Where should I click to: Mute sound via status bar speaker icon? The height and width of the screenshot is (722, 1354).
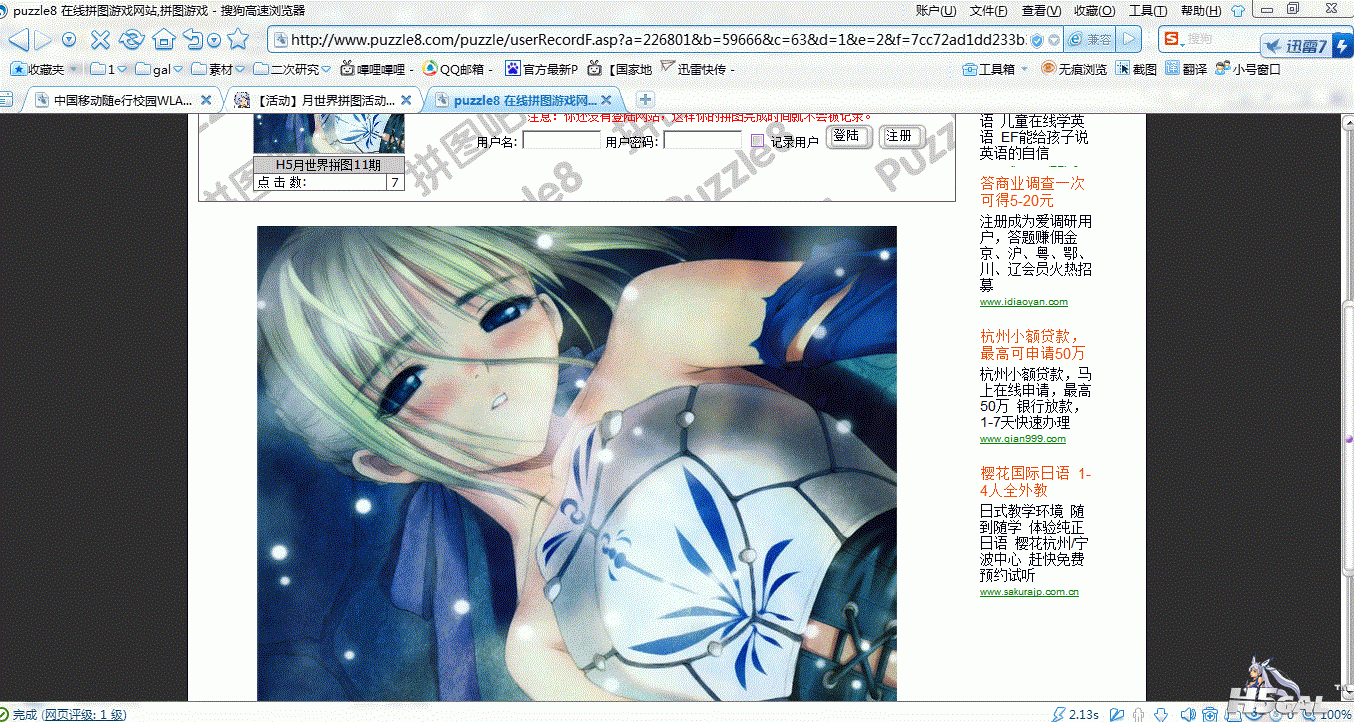coord(1187,714)
